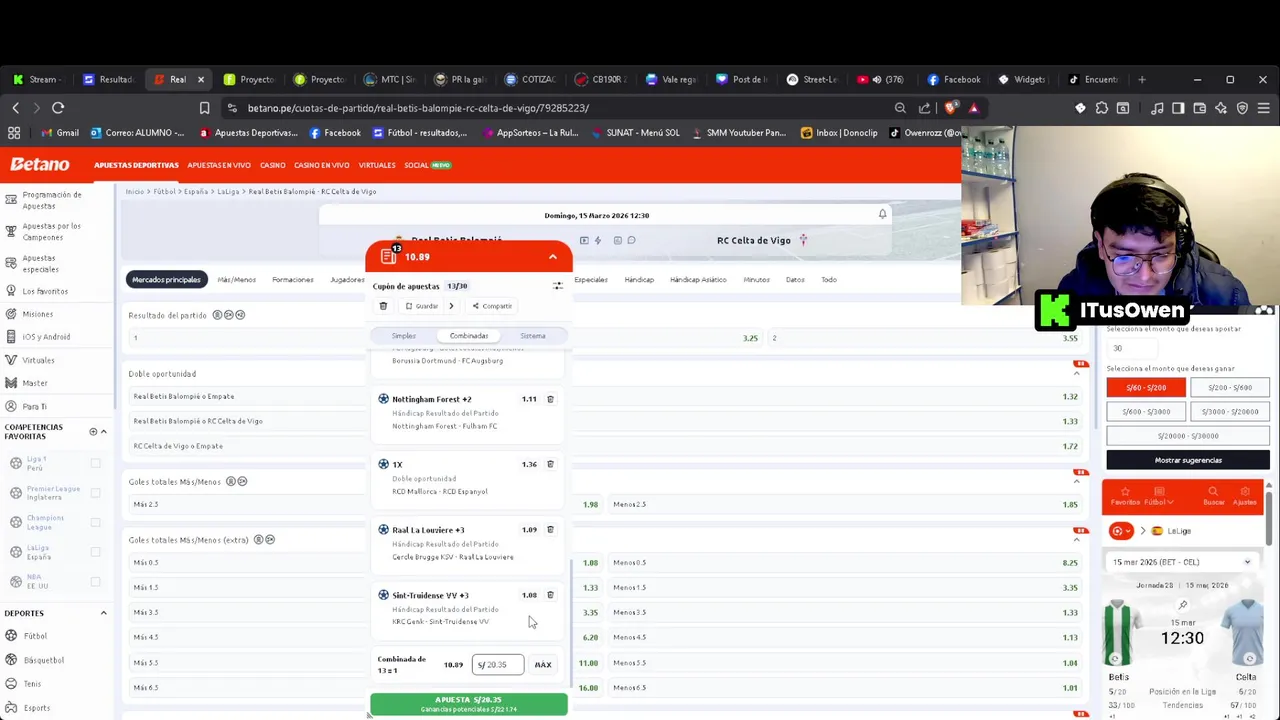Open Buscar search in widget
This screenshot has width=1280, height=720.
coord(1213,496)
